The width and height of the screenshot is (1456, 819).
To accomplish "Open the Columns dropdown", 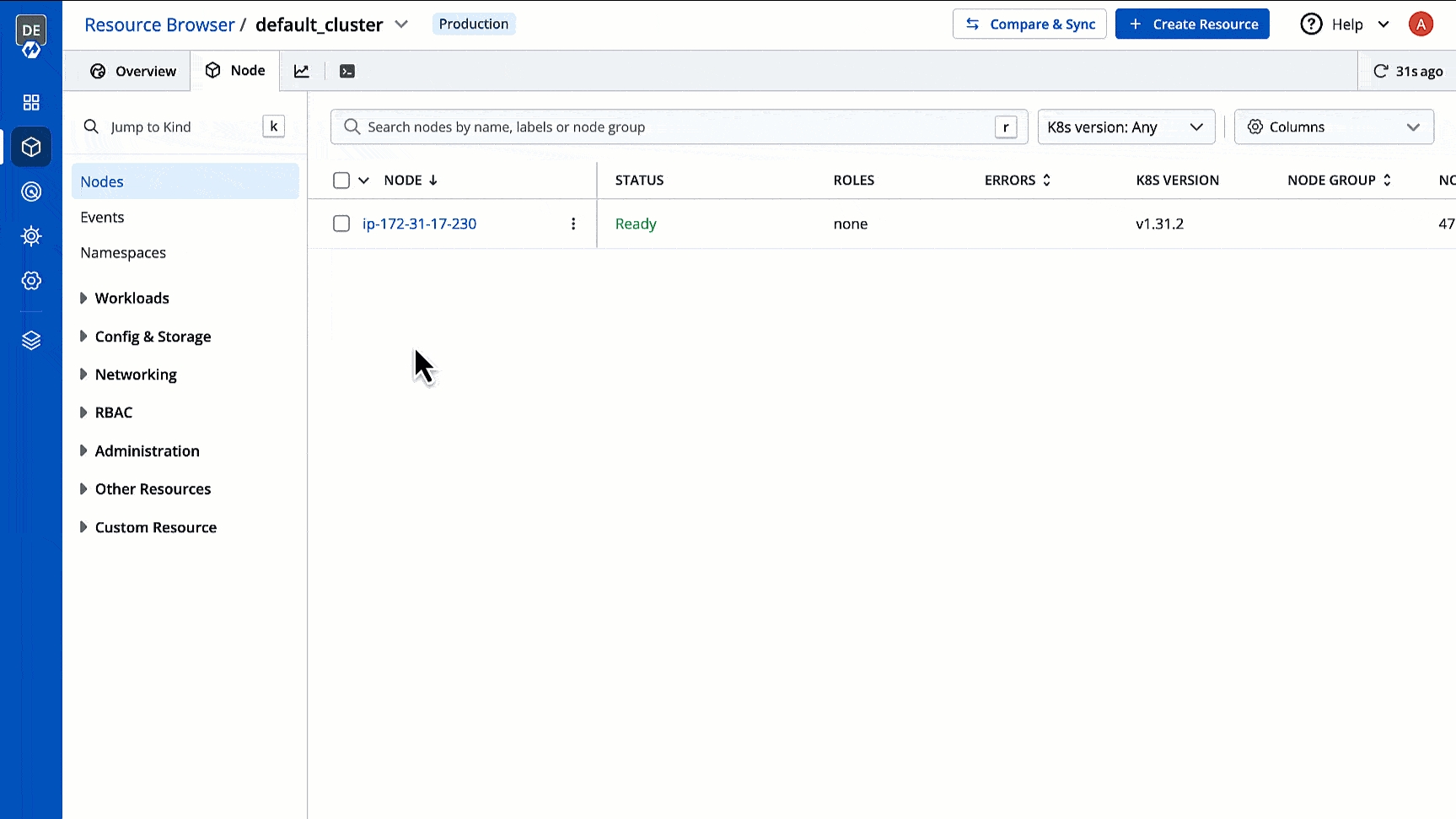I will [x=1333, y=127].
